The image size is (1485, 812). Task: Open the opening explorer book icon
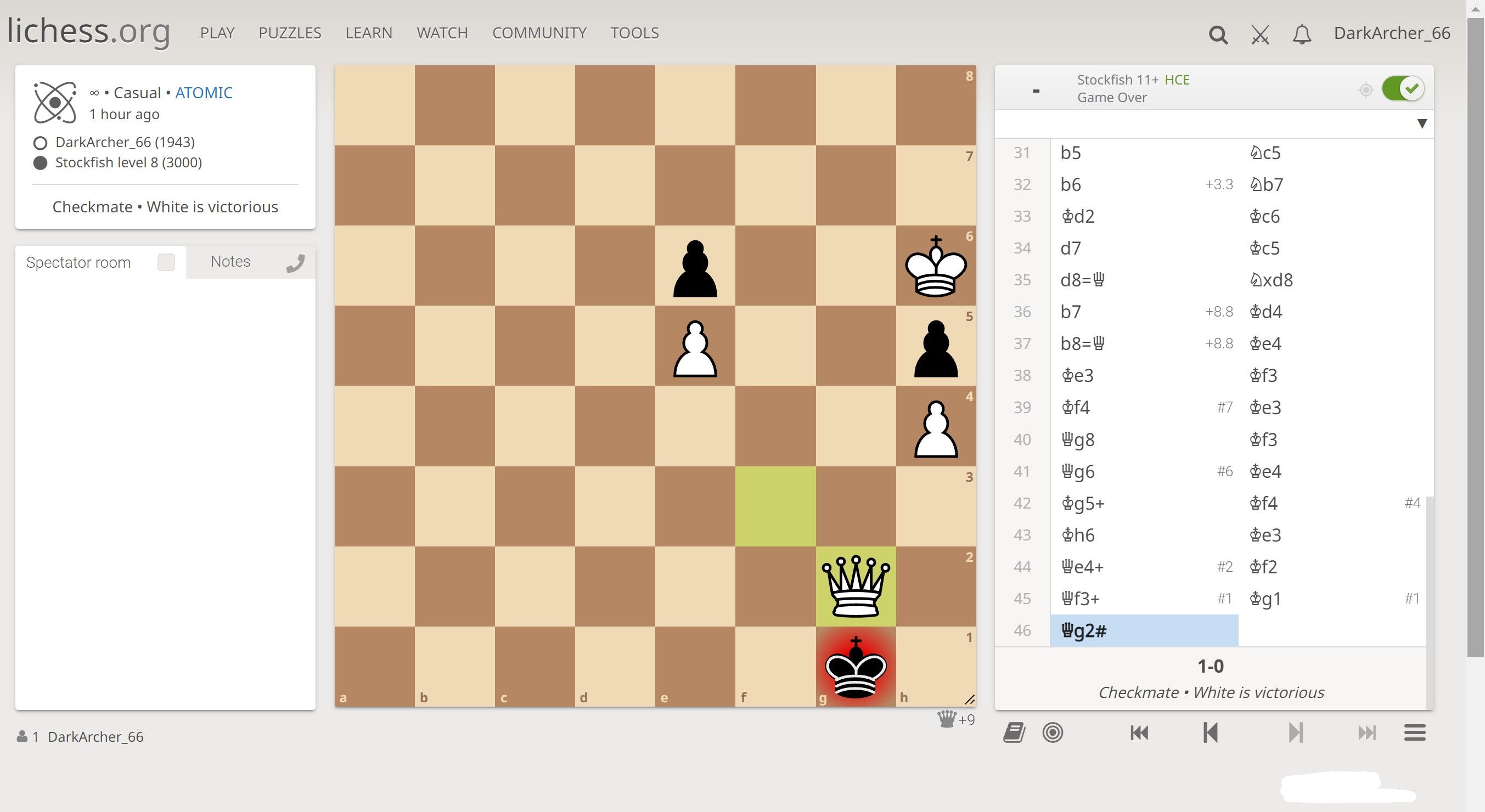[1013, 732]
